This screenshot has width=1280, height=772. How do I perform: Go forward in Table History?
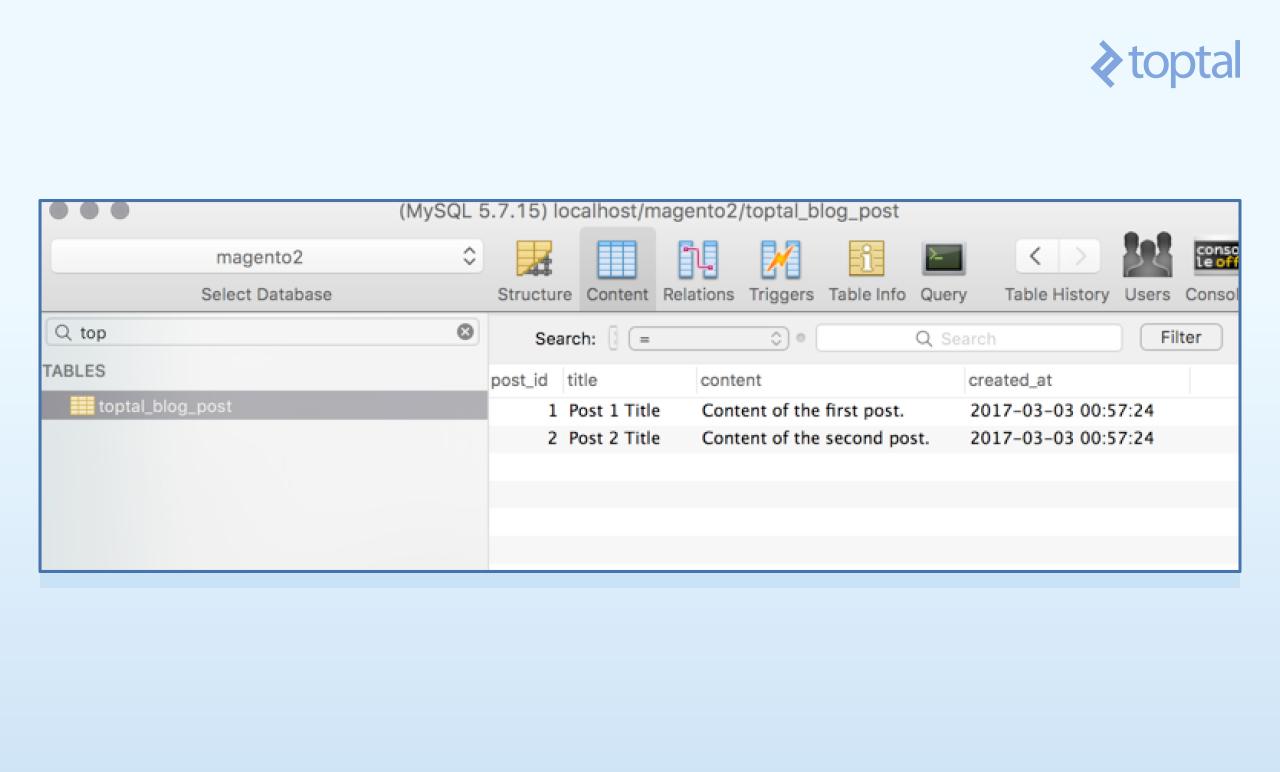point(1080,257)
